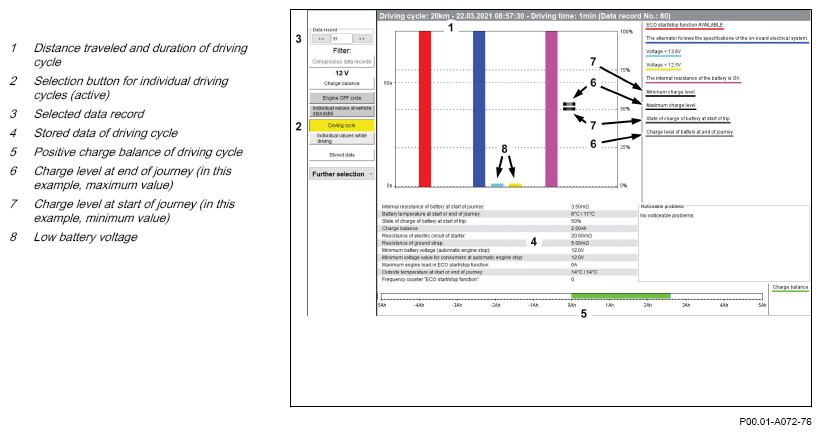
Task: Select legend entry ECO start/stop function AVAILABLE
Action: [684, 26]
